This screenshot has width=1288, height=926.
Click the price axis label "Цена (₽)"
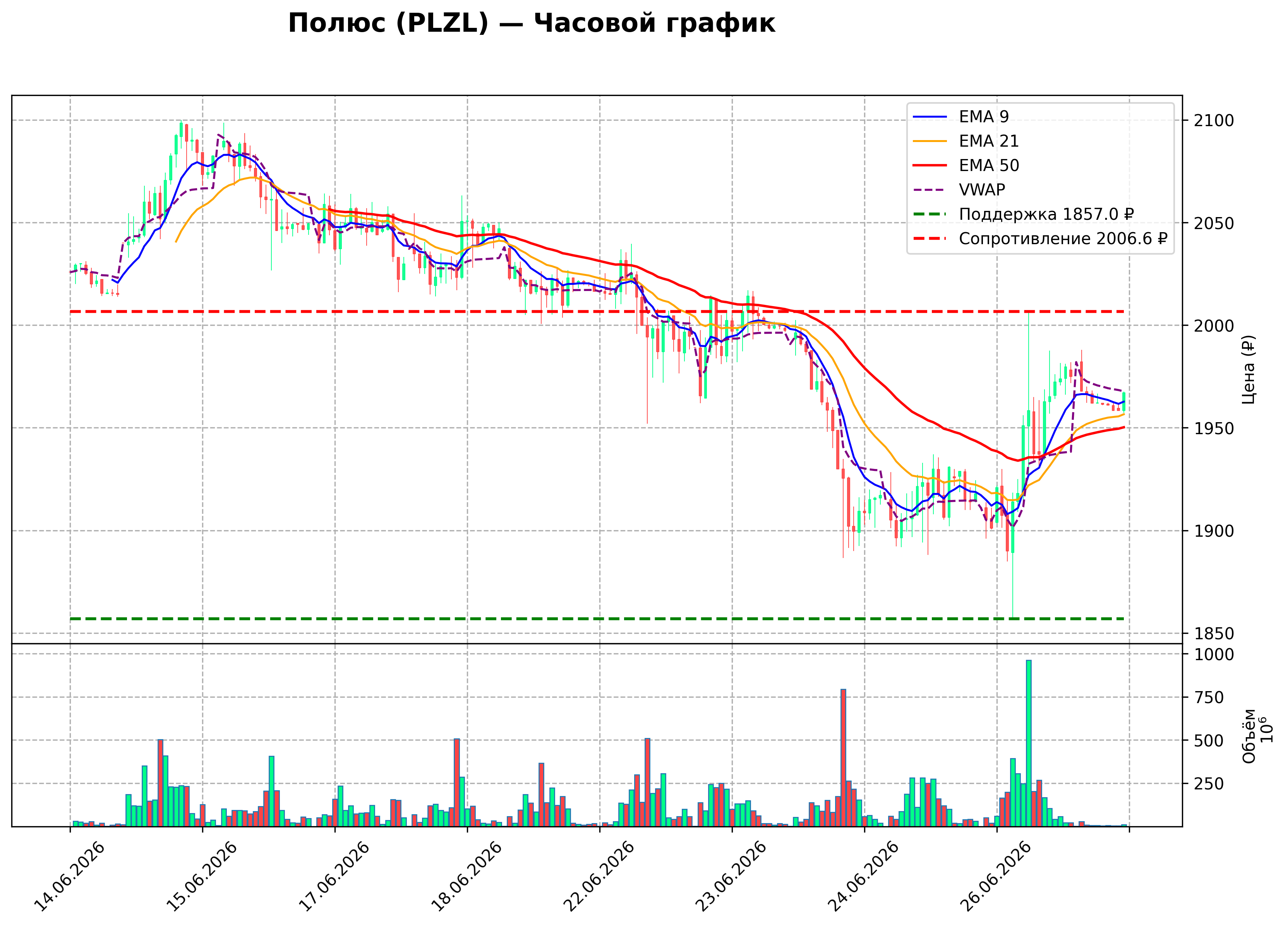click(x=1248, y=370)
